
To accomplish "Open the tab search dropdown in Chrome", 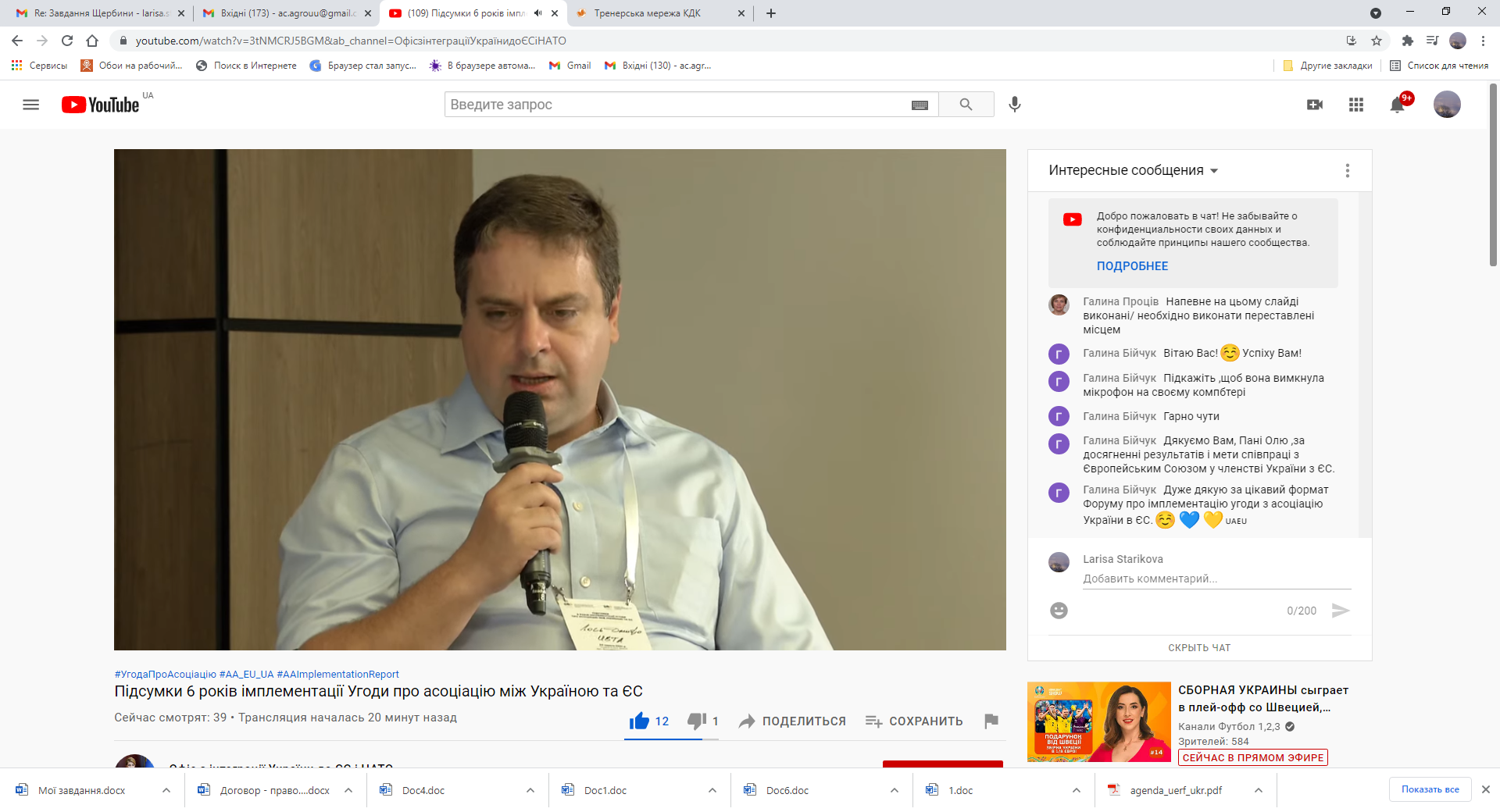I will click(x=1376, y=13).
